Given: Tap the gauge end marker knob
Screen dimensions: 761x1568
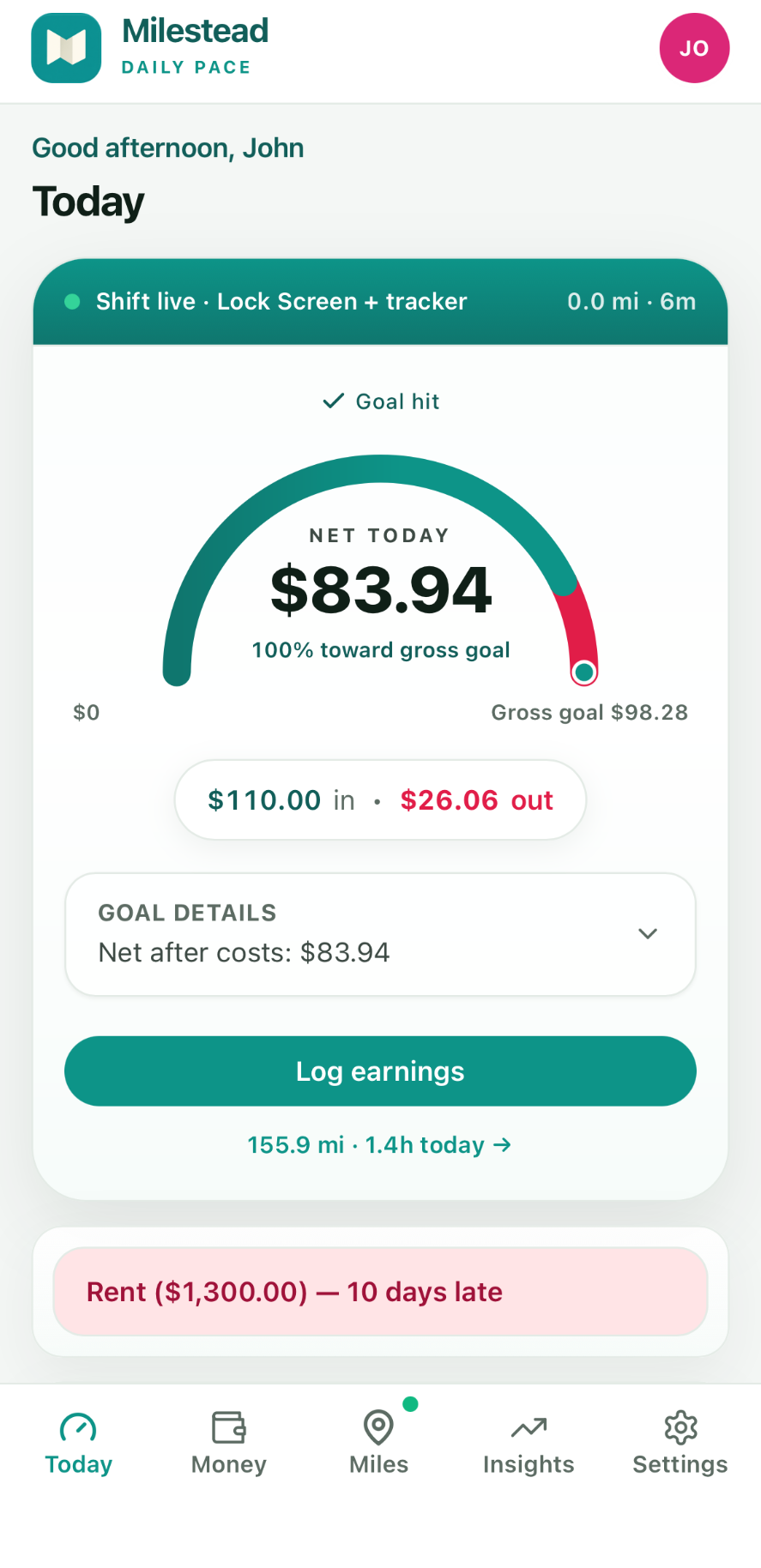Looking at the screenshot, I should 584,672.
